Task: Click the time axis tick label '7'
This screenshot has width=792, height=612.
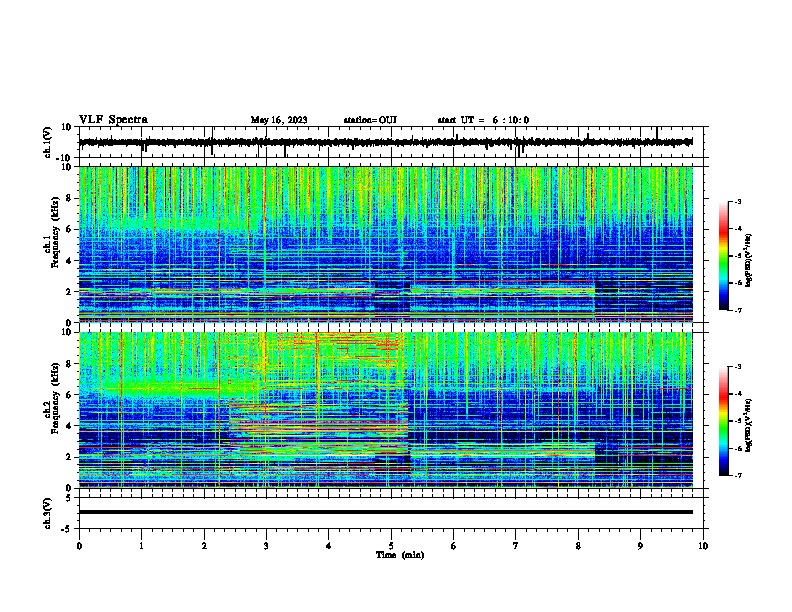Action: coord(516,546)
